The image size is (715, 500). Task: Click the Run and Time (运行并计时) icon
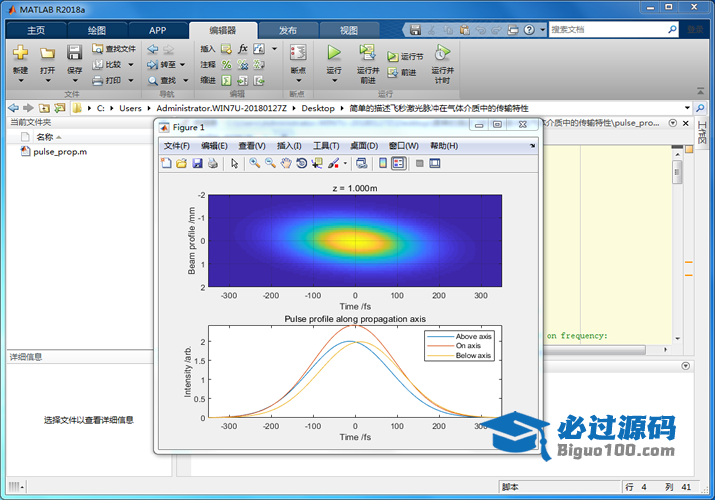coord(442,52)
